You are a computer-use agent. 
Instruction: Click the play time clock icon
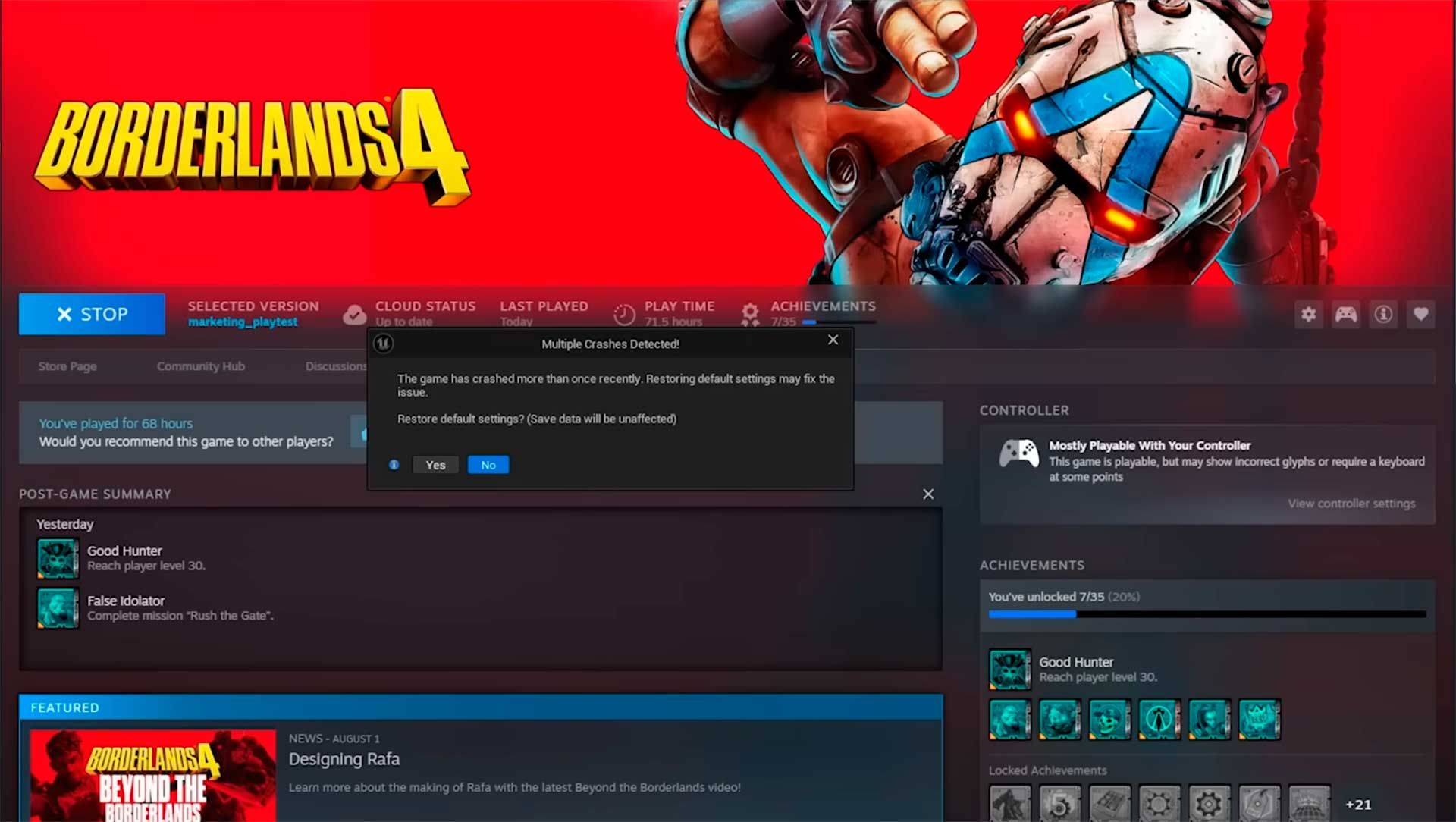click(624, 314)
